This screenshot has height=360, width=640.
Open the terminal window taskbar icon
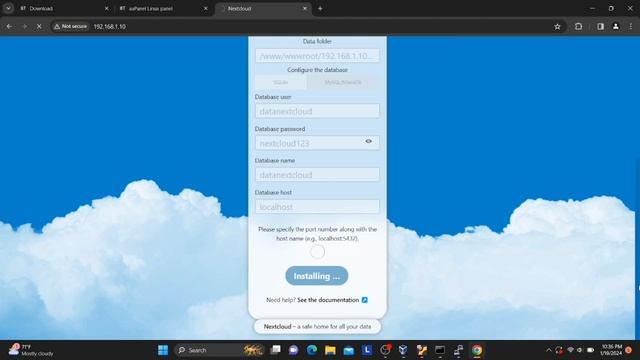440,350
